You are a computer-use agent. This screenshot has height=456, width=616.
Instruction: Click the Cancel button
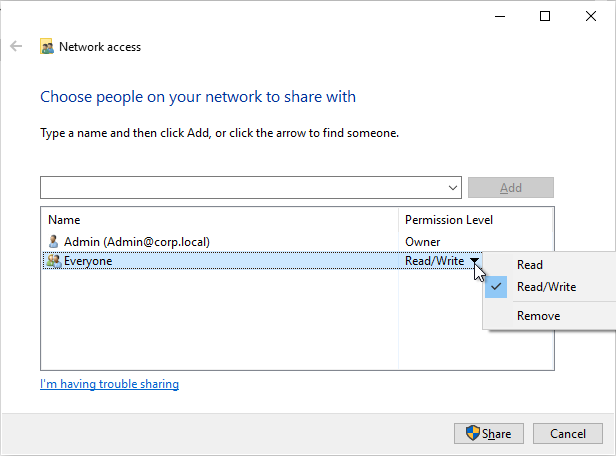pos(568,433)
